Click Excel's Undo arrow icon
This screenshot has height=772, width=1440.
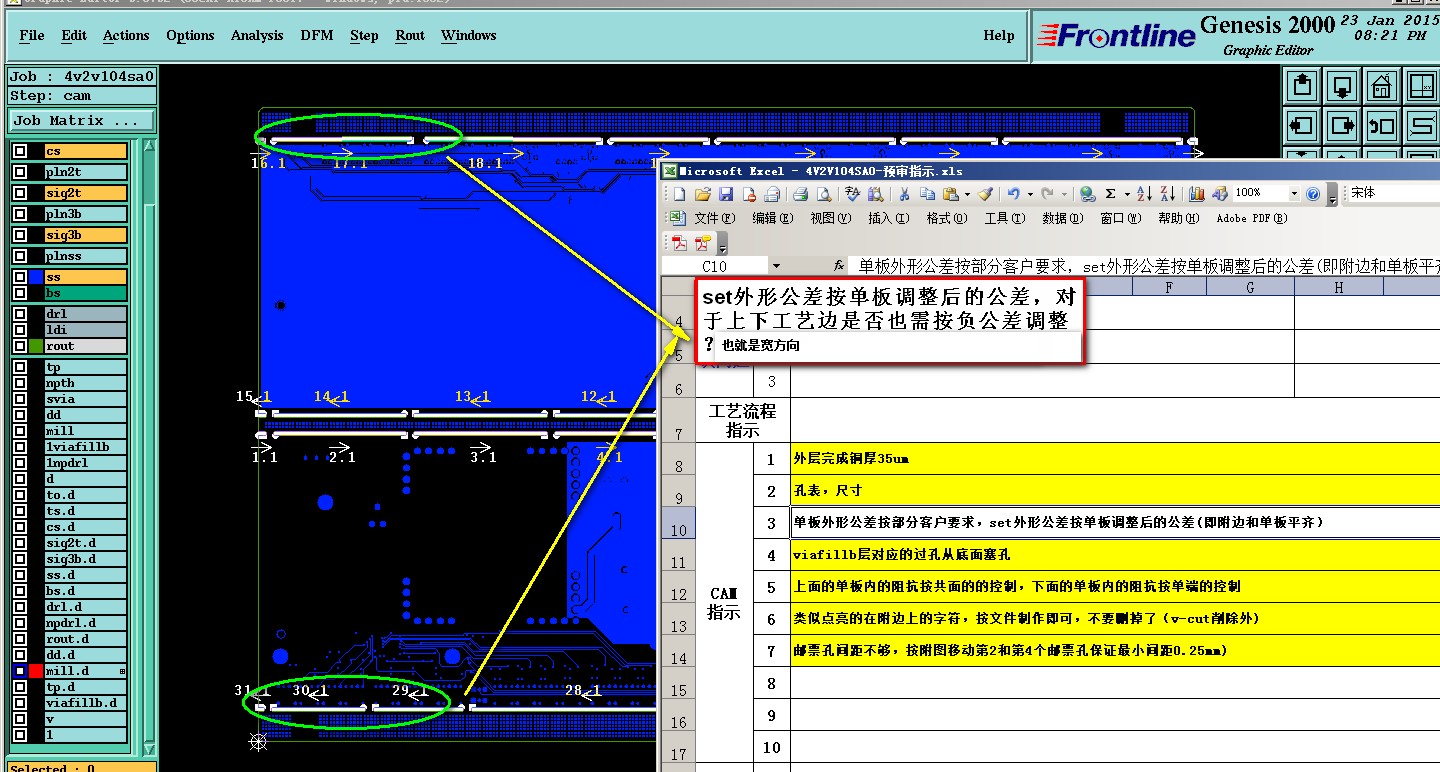tap(1014, 194)
